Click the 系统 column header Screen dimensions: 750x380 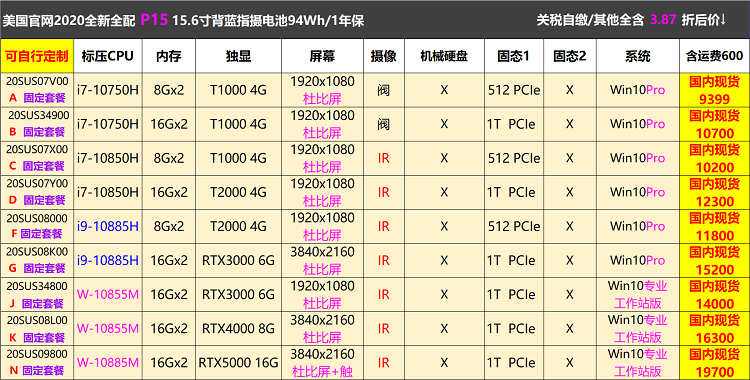638,56
